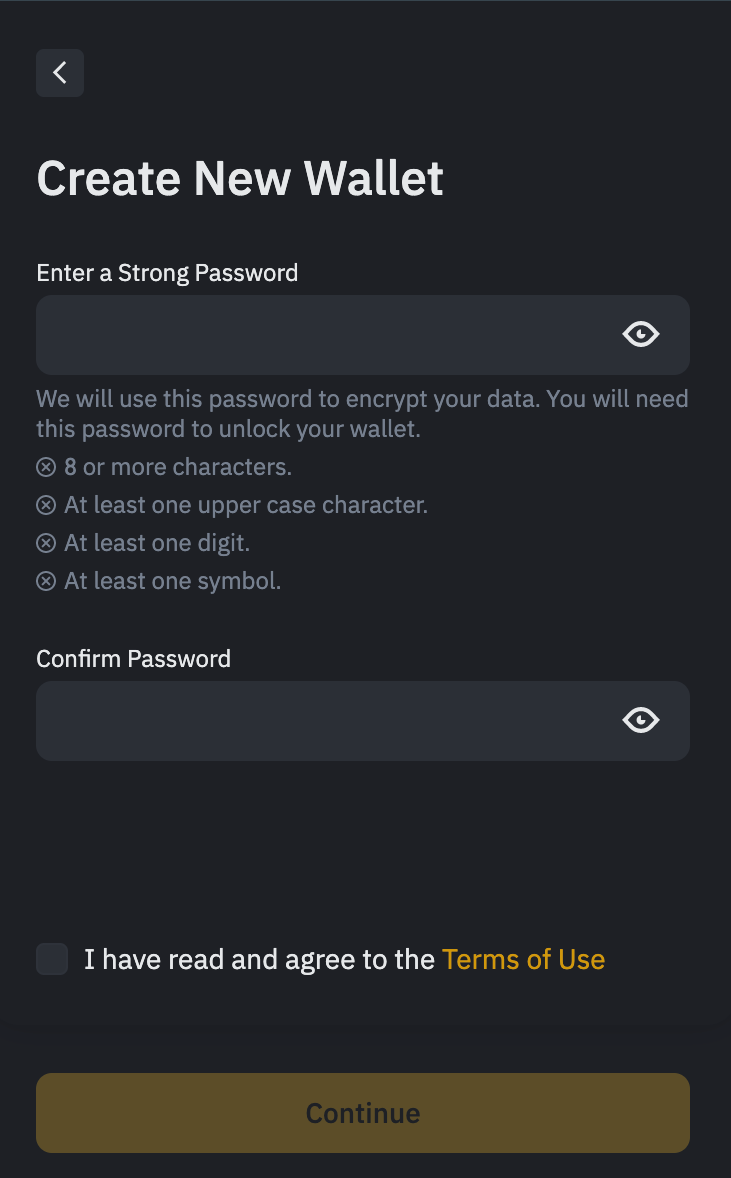Focus the Enter a Strong Password input
Image resolution: width=731 pixels, height=1178 pixels.
tap(320, 335)
